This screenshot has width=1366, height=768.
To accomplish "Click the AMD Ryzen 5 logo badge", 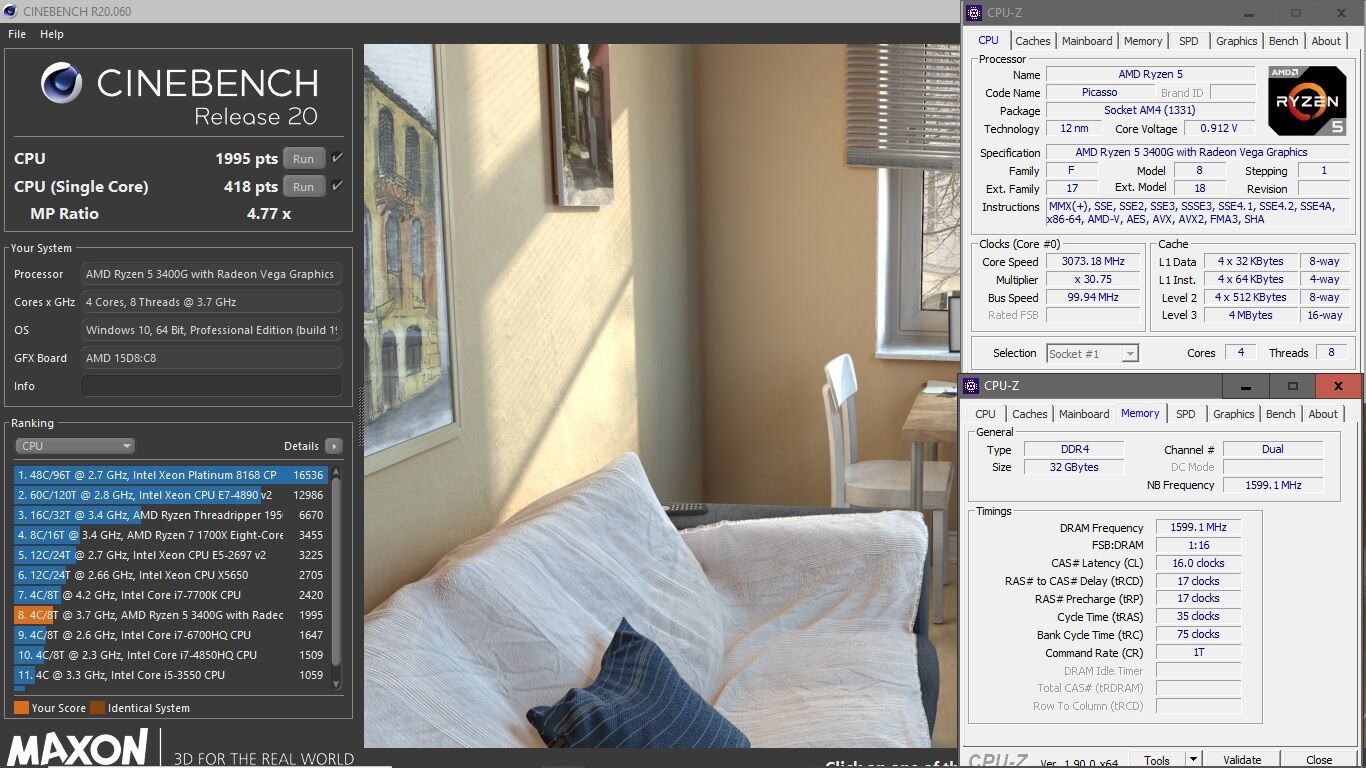I will click(1307, 101).
